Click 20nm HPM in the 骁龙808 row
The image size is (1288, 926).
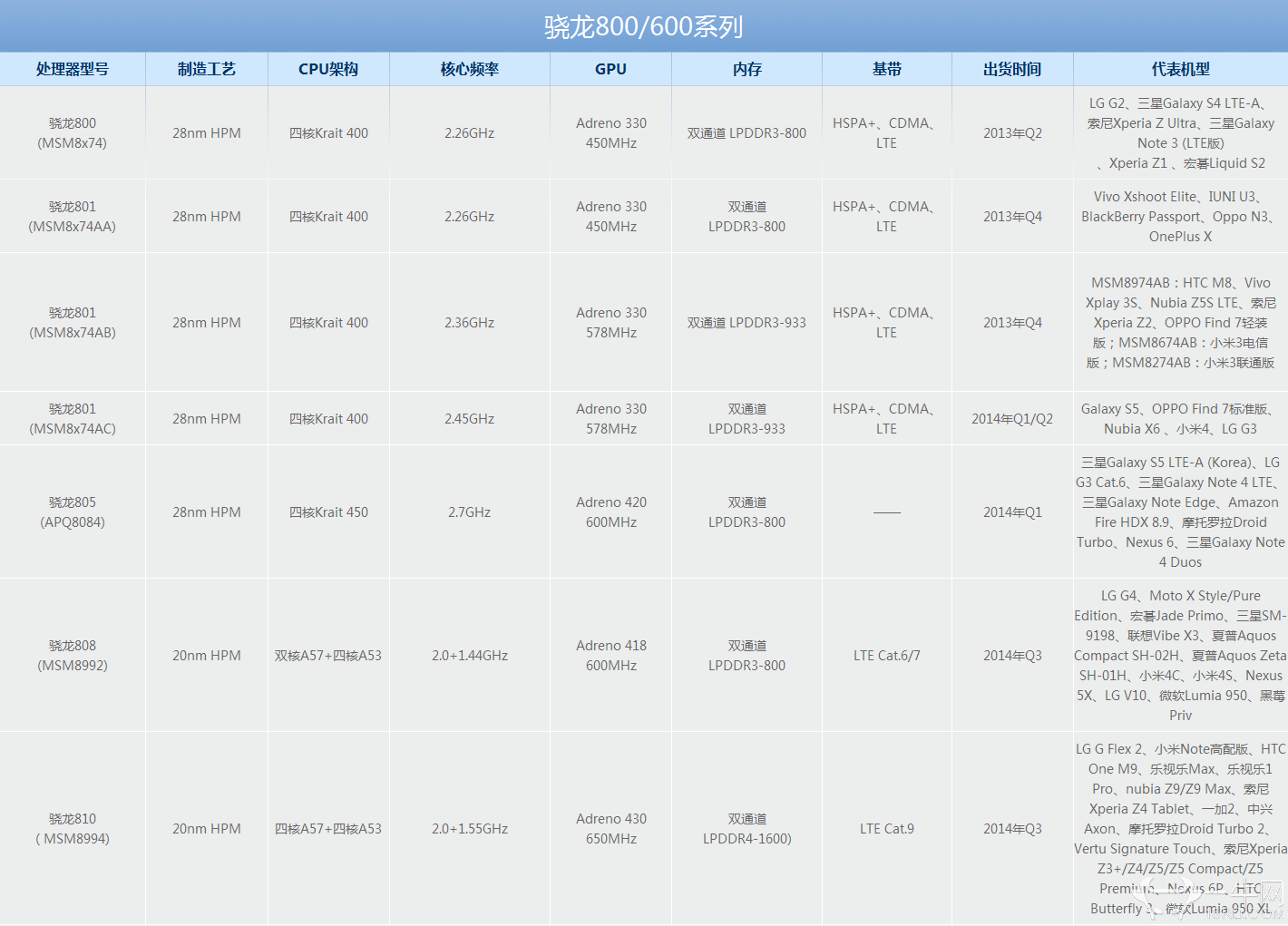(207, 656)
